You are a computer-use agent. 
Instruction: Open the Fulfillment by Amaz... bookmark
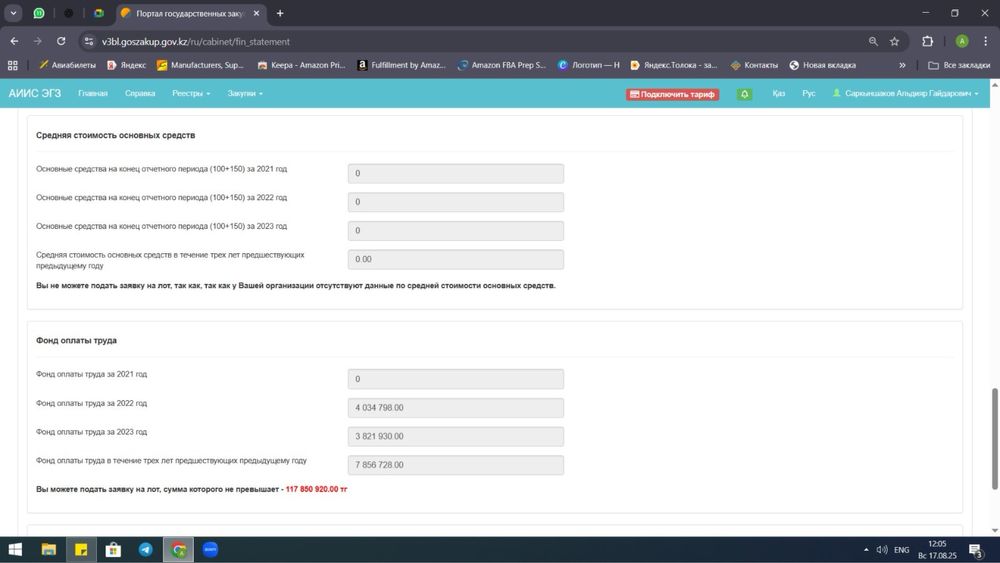pyautogui.click(x=401, y=65)
